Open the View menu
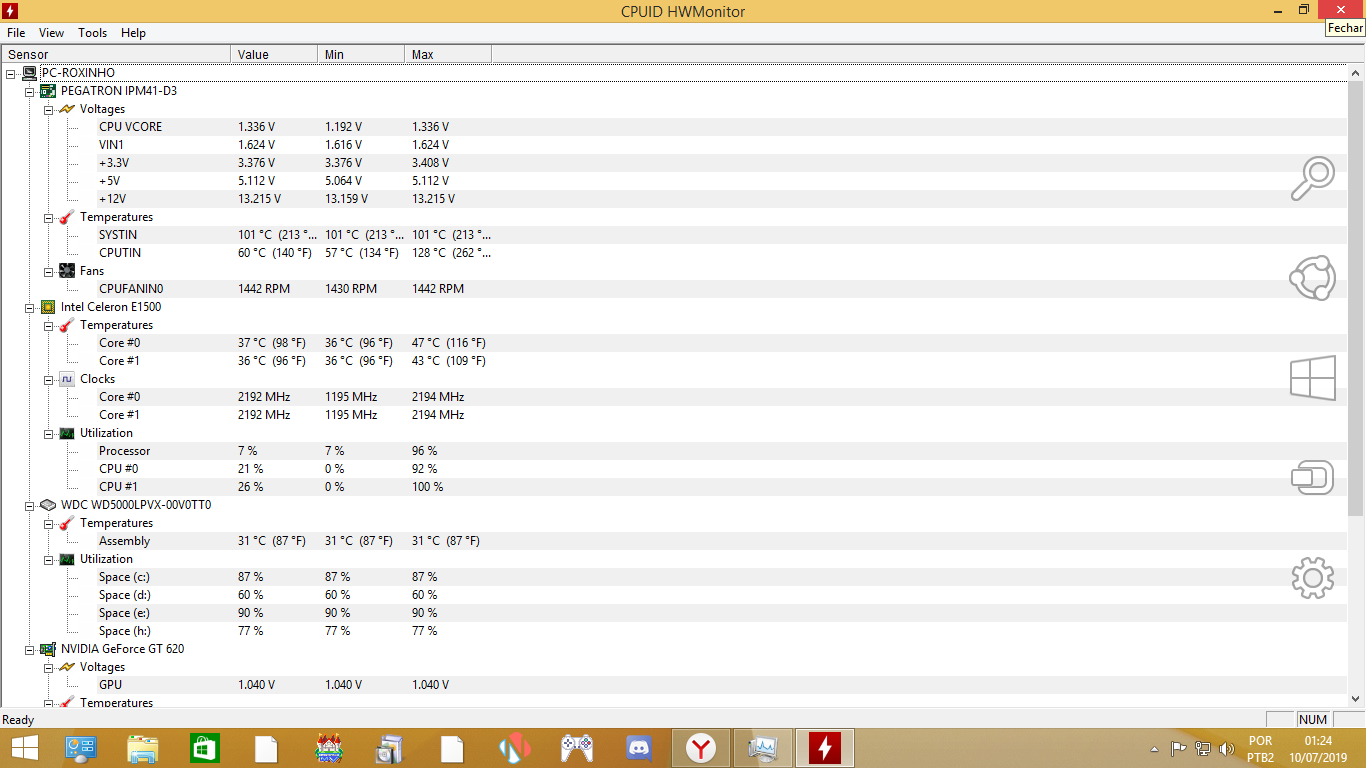1366x768 pixels. coord(52,33)
